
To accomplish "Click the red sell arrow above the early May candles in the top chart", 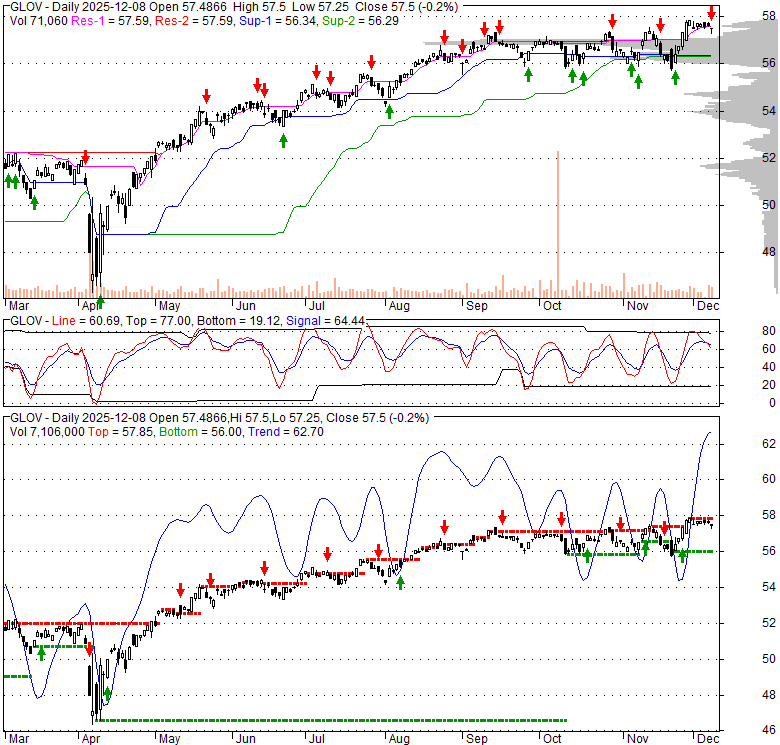I will 207,96.
